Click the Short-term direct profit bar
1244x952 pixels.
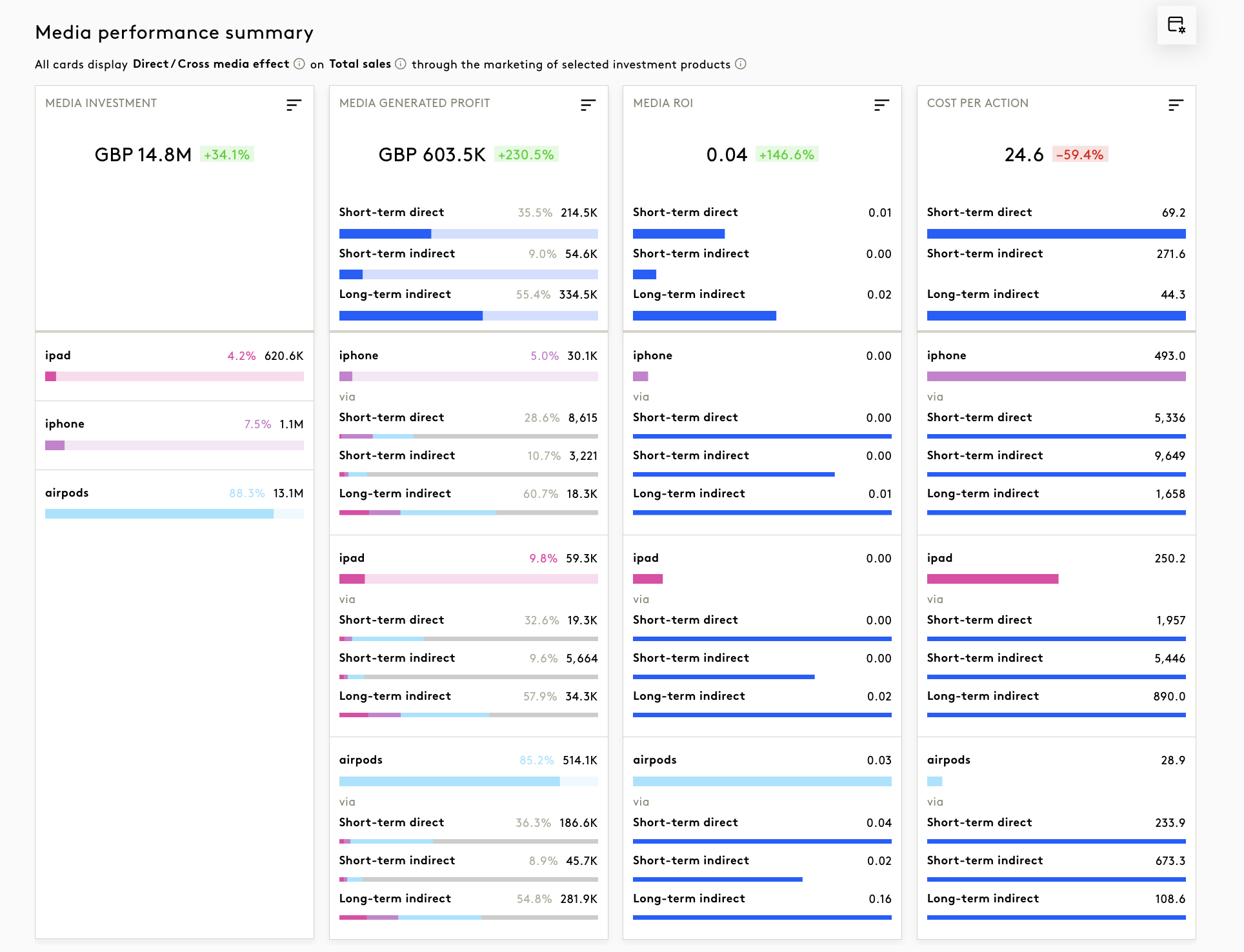coord(468,233)
